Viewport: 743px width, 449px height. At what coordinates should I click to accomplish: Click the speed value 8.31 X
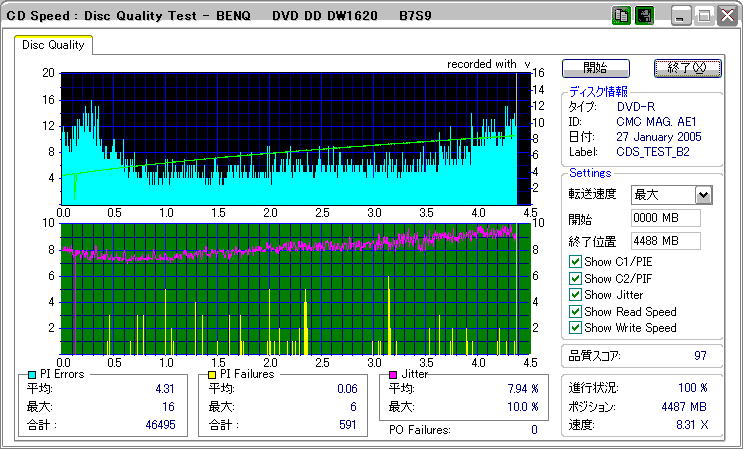pos(692,424)
